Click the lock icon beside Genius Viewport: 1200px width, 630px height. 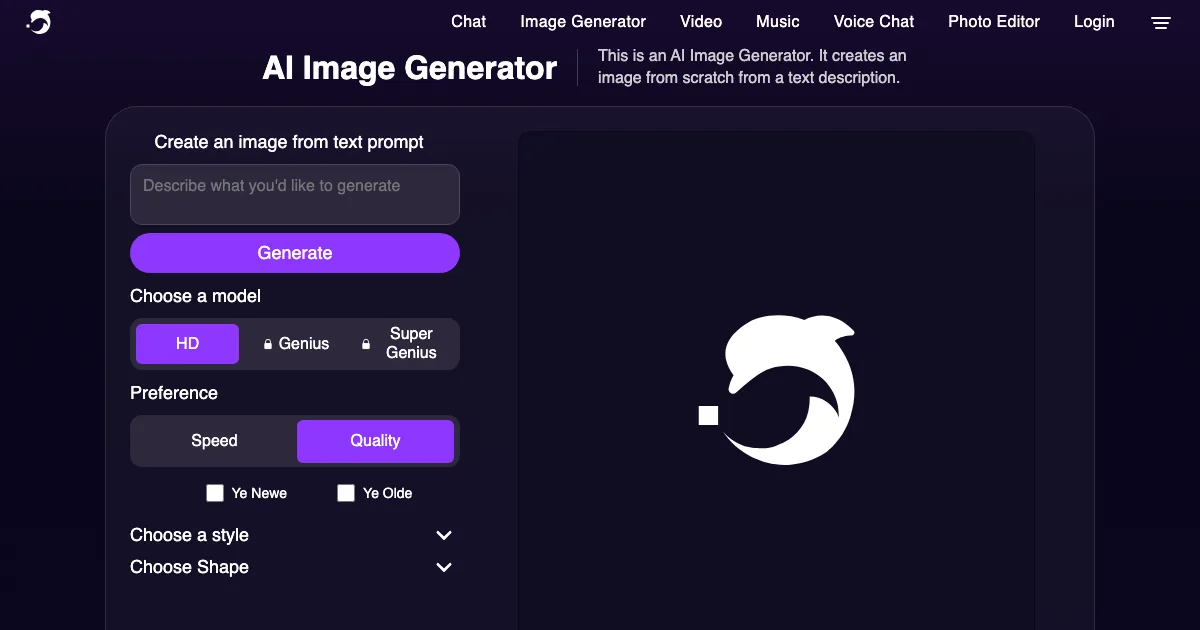point(268,344)
